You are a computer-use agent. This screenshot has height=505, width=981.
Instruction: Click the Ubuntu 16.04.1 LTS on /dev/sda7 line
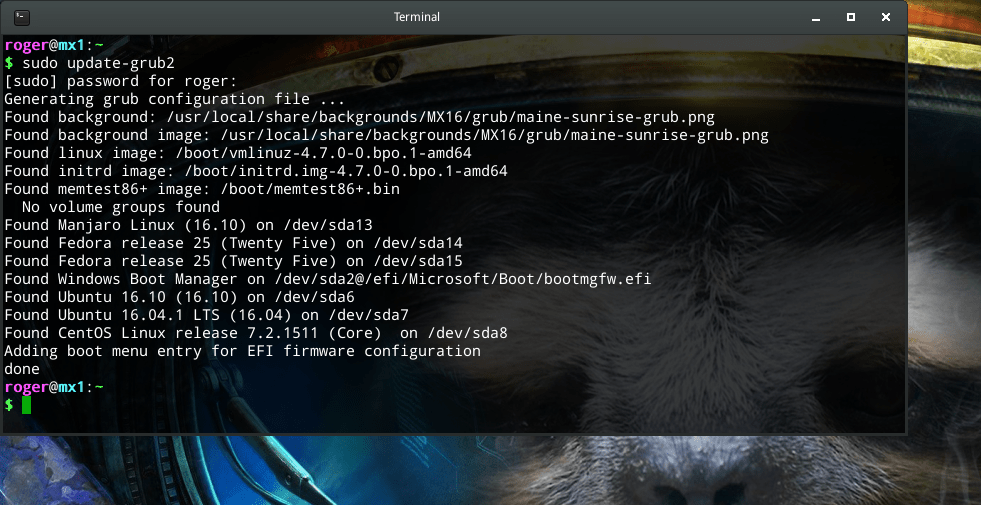pyautogui.click(x=206, y=315)
